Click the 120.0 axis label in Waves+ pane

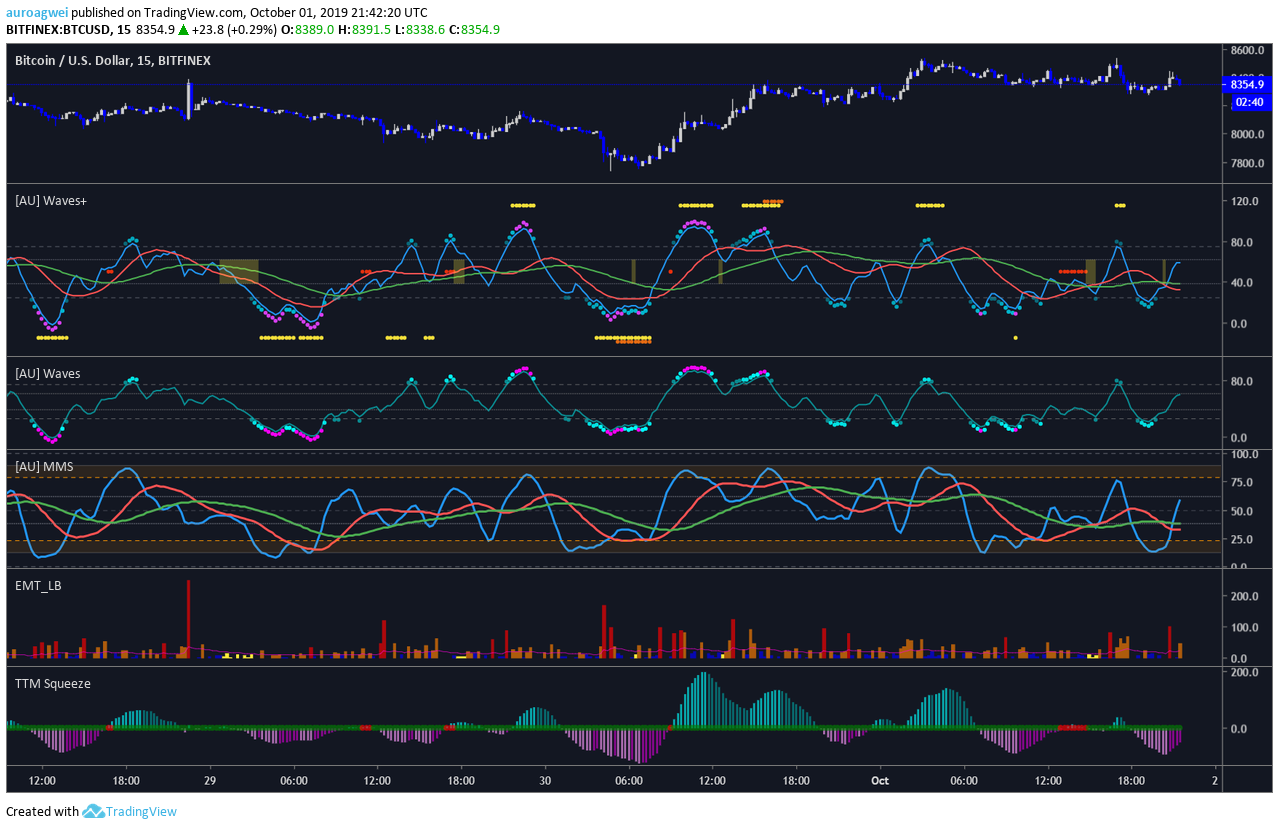pyautogui.click(x=1245, y=201)
